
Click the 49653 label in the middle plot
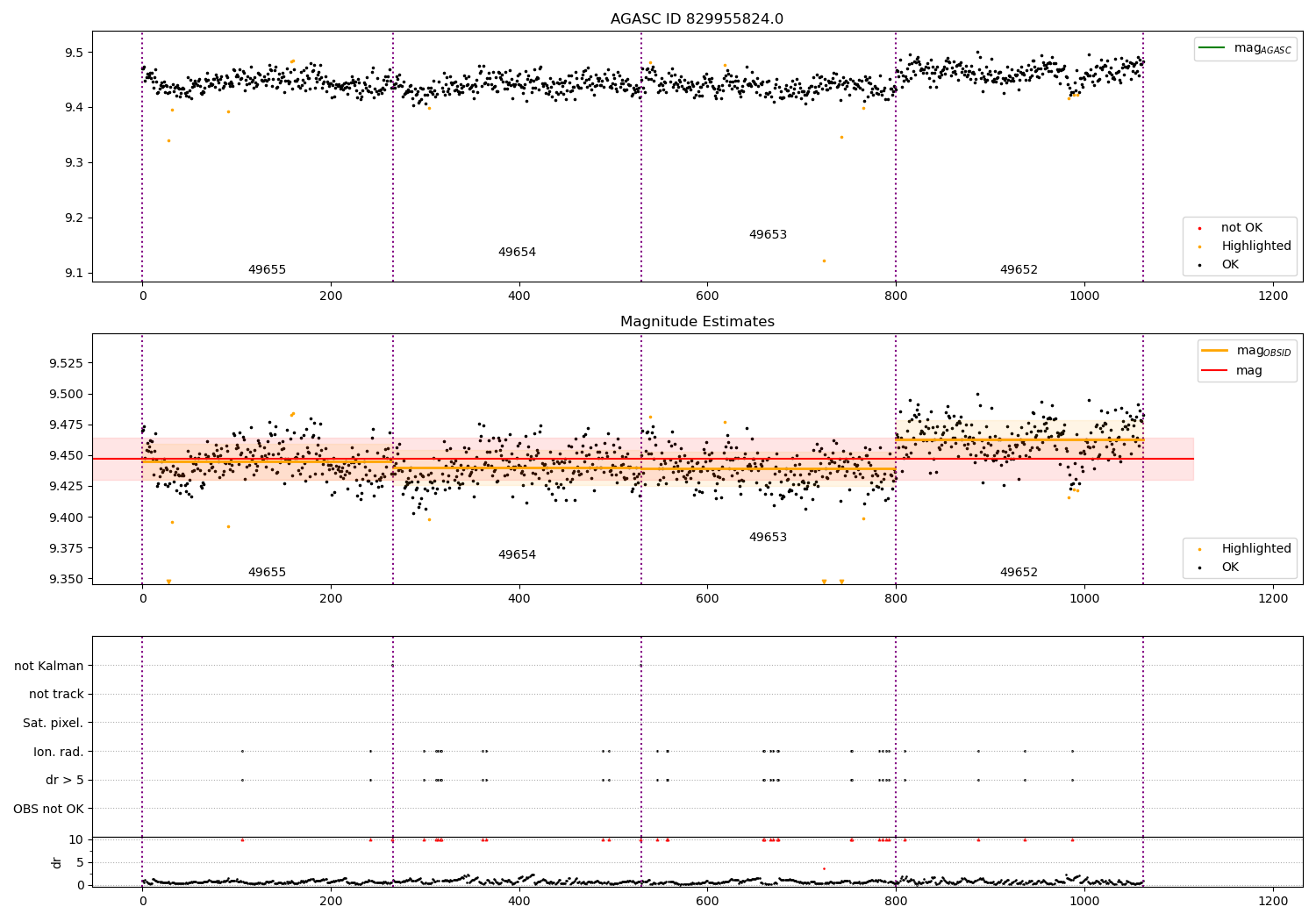click(768, 538)
